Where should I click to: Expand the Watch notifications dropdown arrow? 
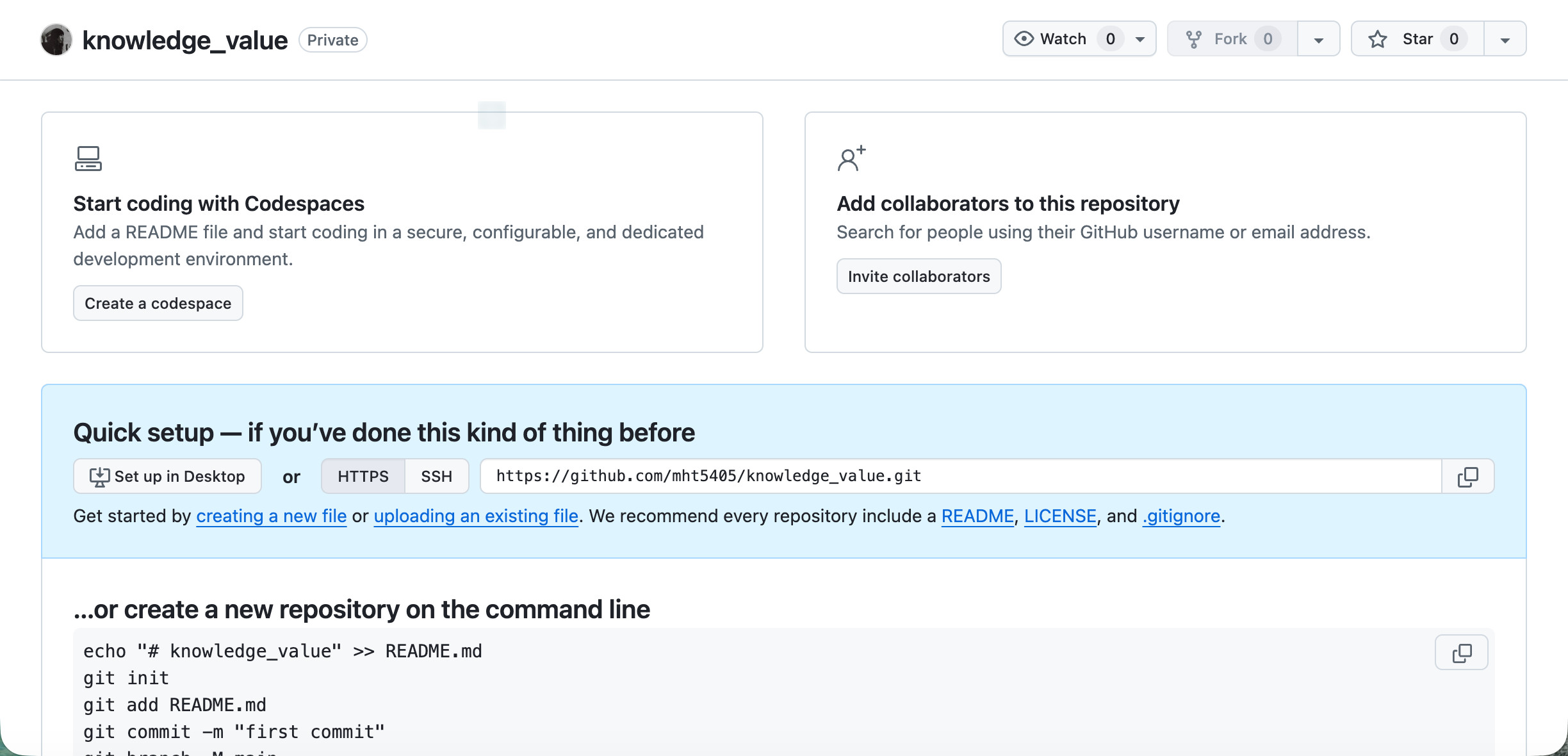point(1140,40)
